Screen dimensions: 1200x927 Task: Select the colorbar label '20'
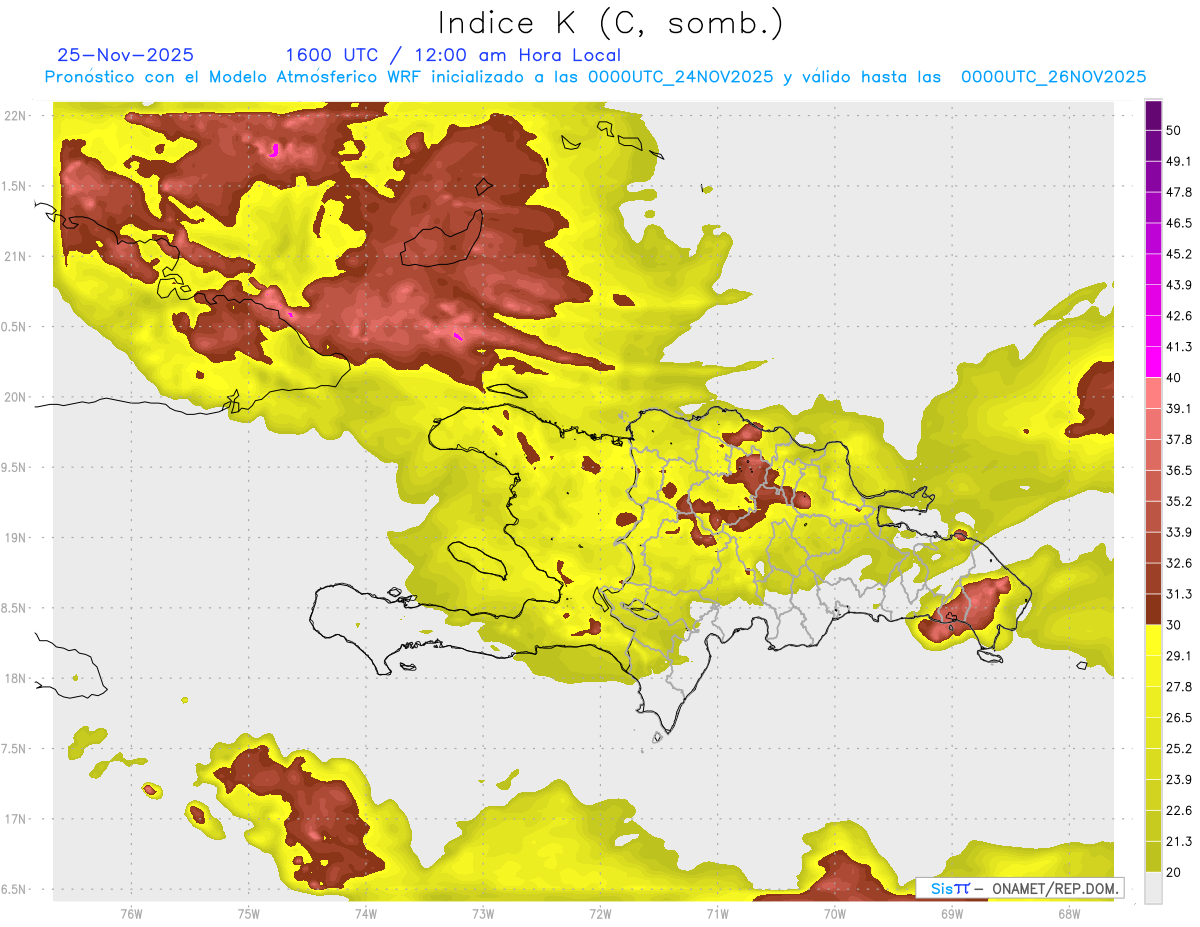(x=1174, y=873)
